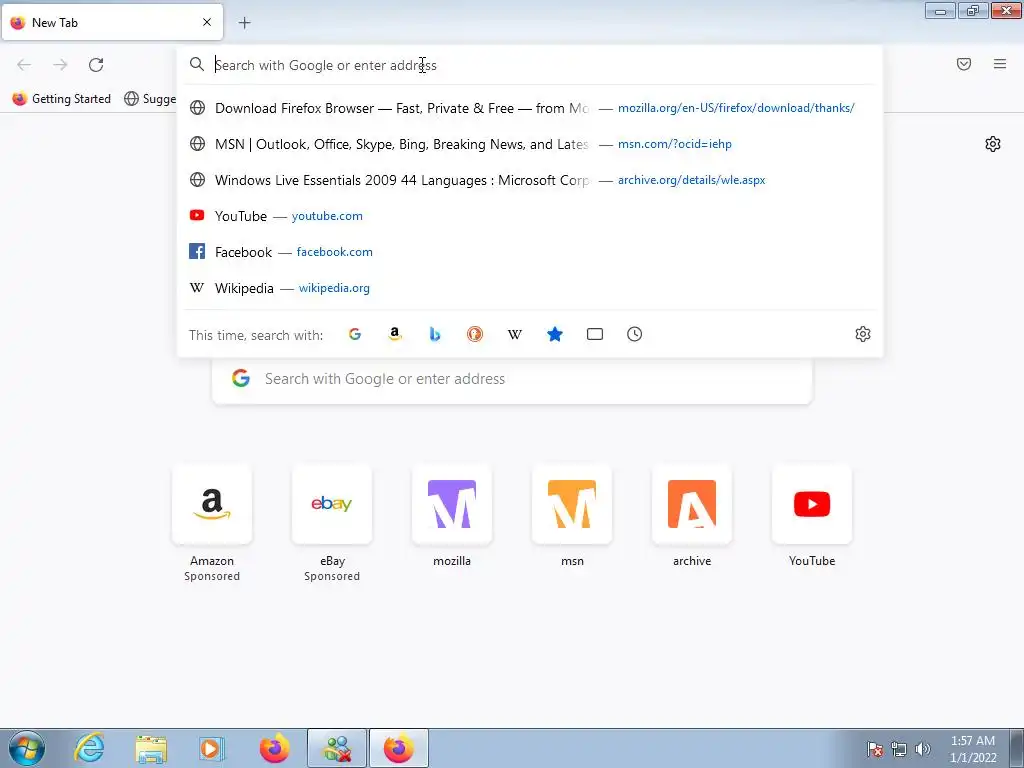Switch to Windows Live Messenger taskbar item
The image size is (1024, 768).
coord(337,748)
